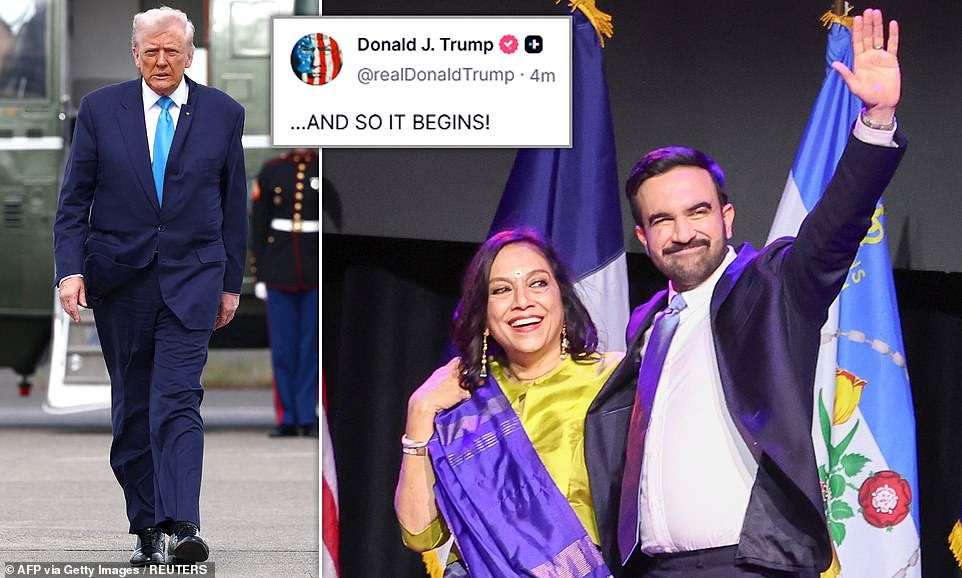The height and width of the screenshot is (578, 962).
Task: Click the yellow tulip on the flag
Action: (x=848, y=396)
